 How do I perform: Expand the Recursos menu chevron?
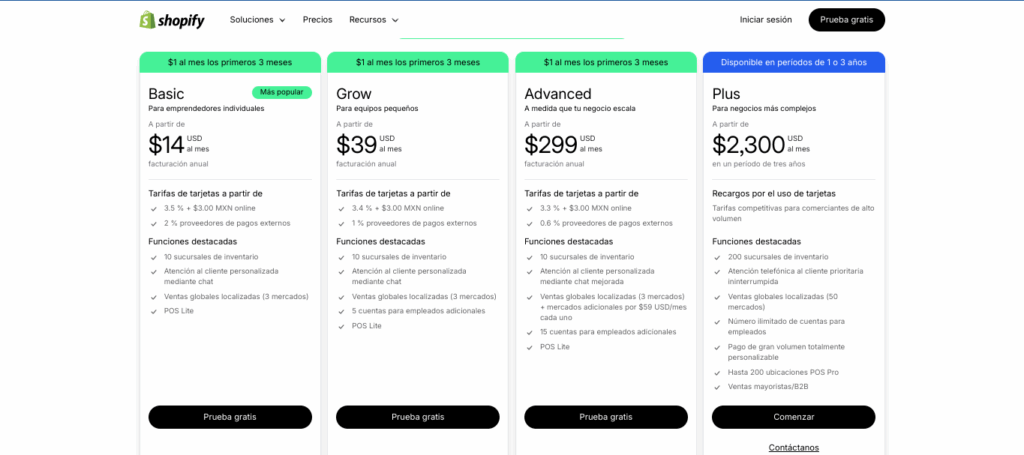tap(394, 20)
